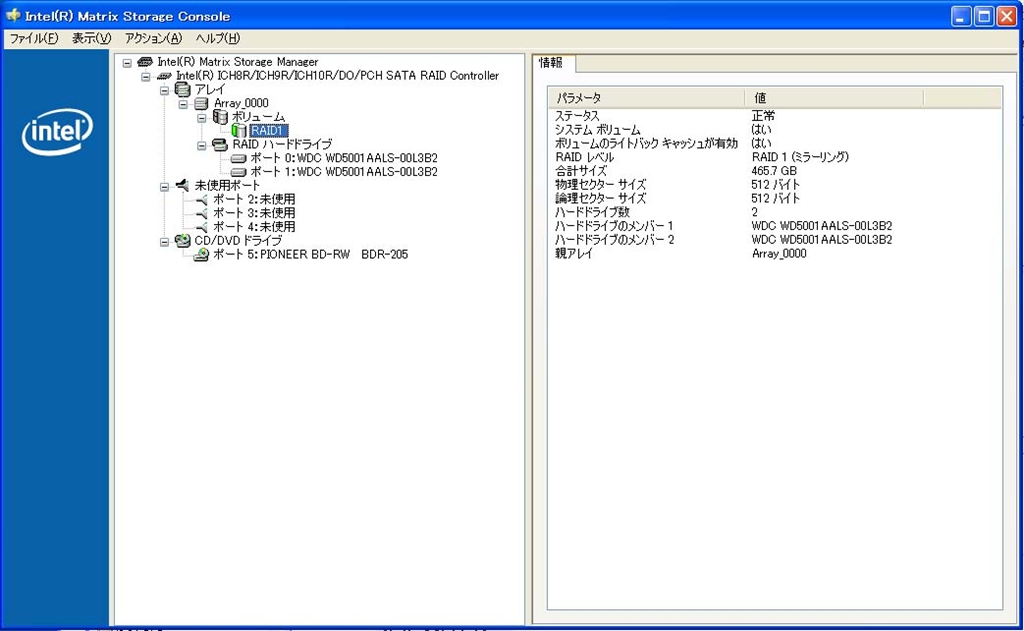Click the Array_0000 value in info table
The image size is (1024, 631).
tap(779, 253)
